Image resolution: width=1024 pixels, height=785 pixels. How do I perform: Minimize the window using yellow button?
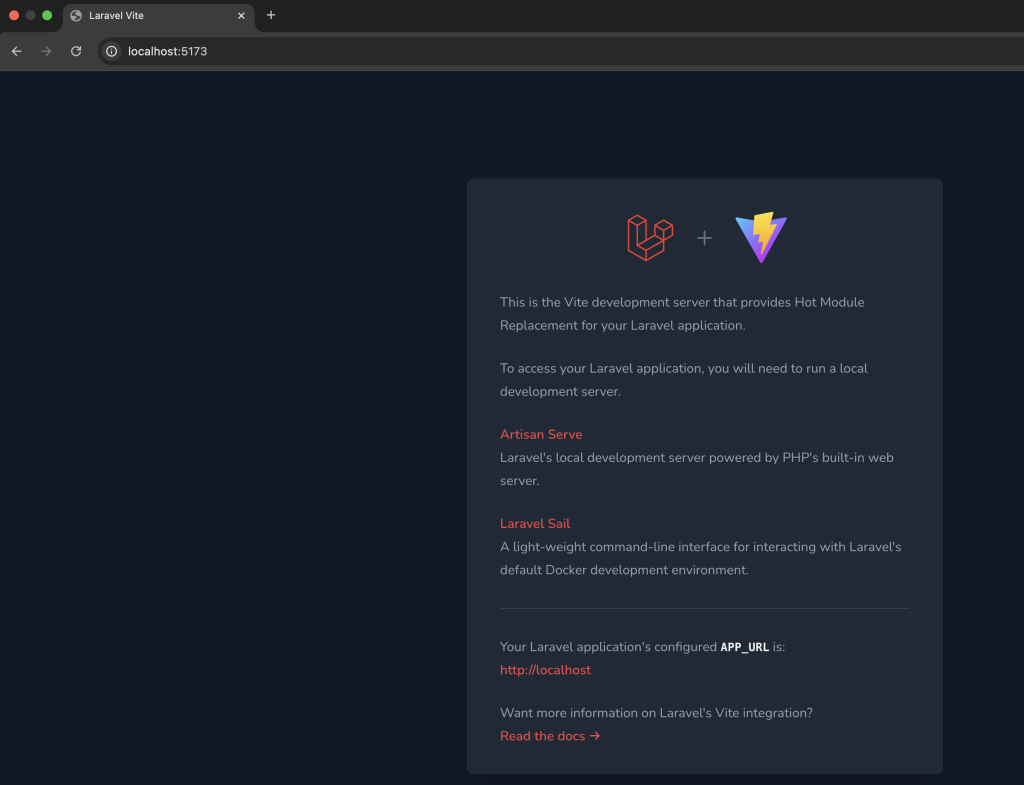[x=30, y=16]
